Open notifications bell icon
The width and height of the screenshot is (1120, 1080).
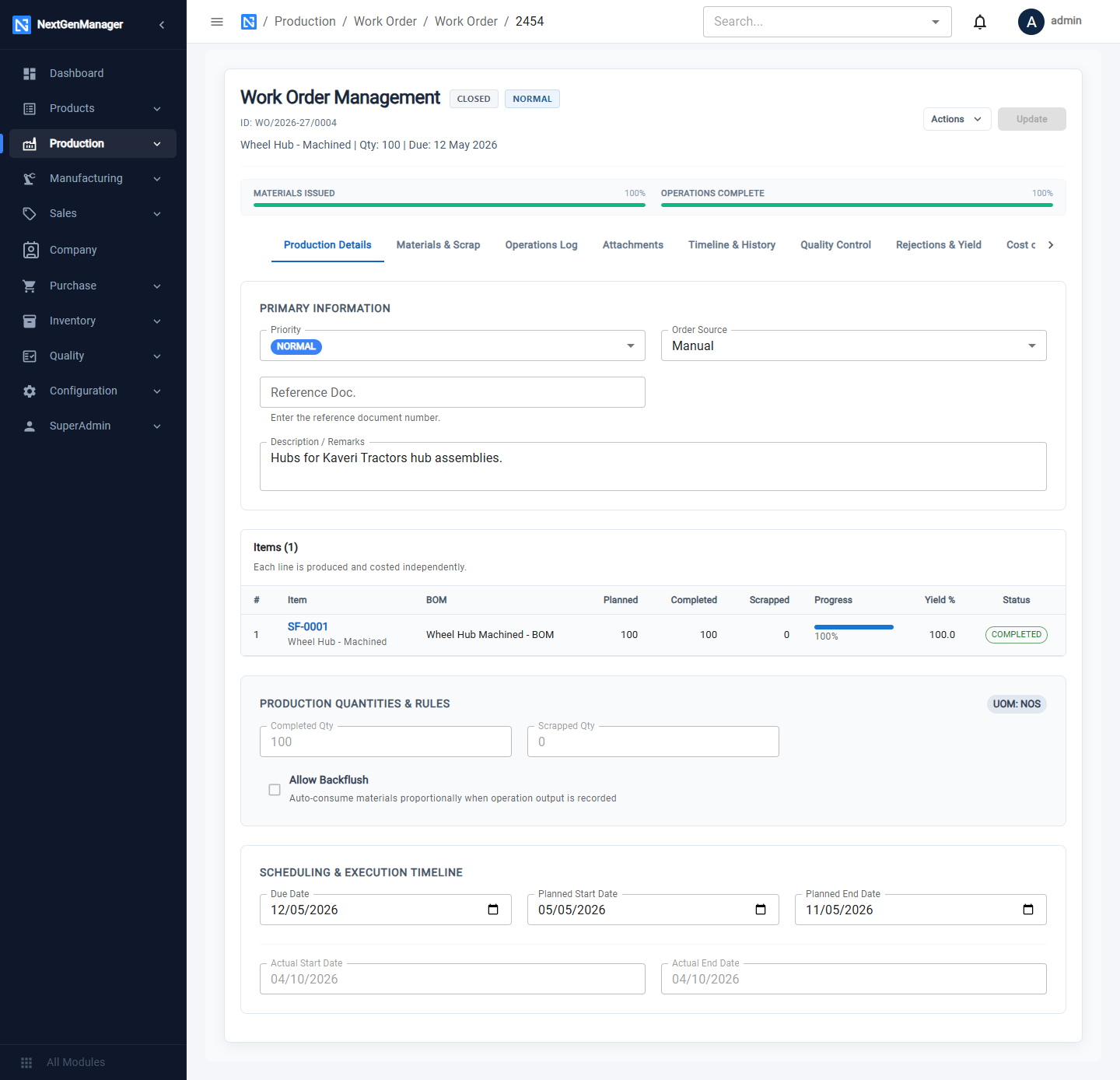[980, 22]
